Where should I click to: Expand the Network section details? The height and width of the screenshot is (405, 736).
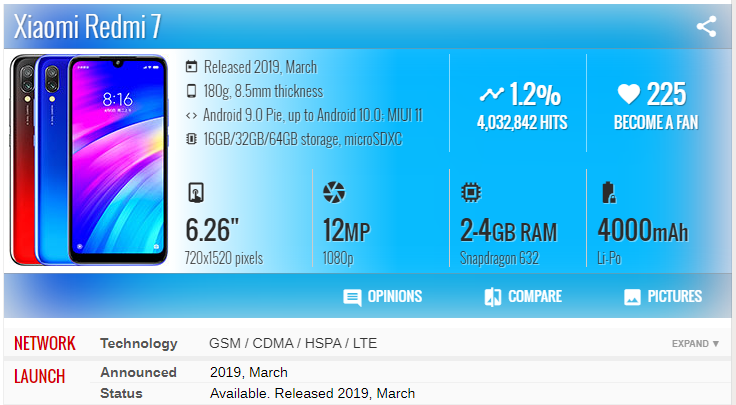(695, 344)
